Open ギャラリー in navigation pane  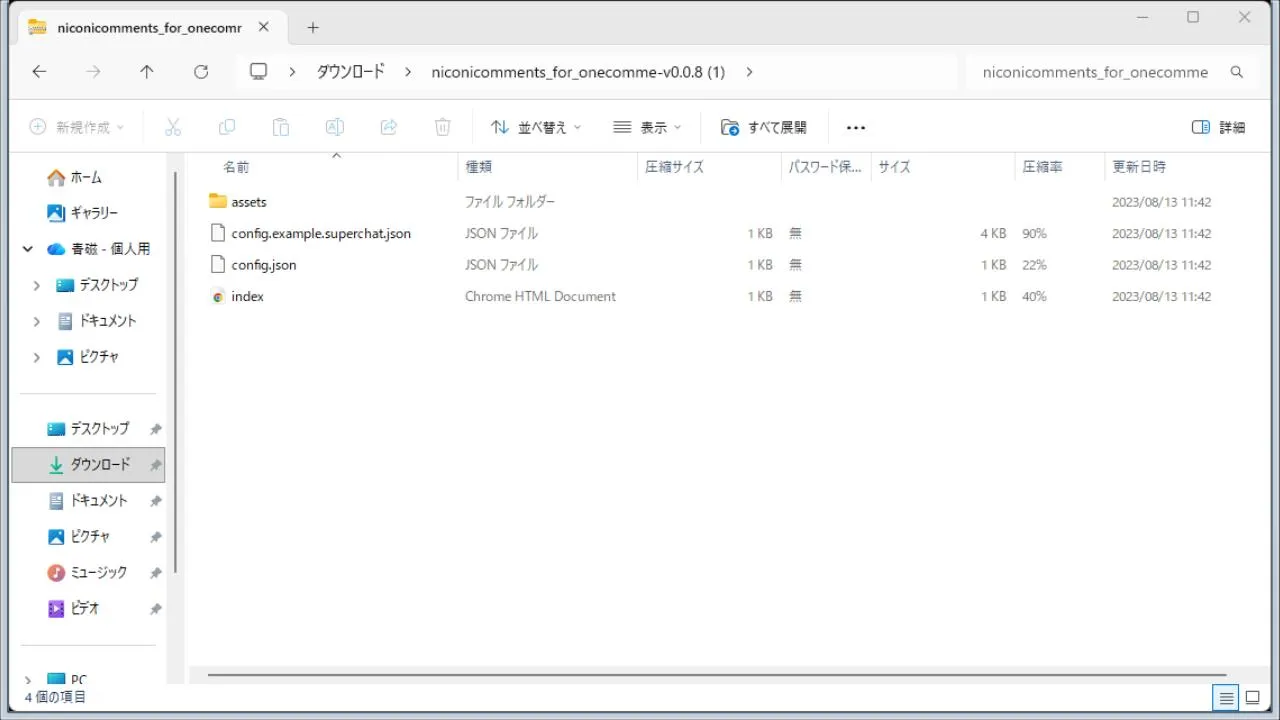pyautogui.click(x=94, y=213)
